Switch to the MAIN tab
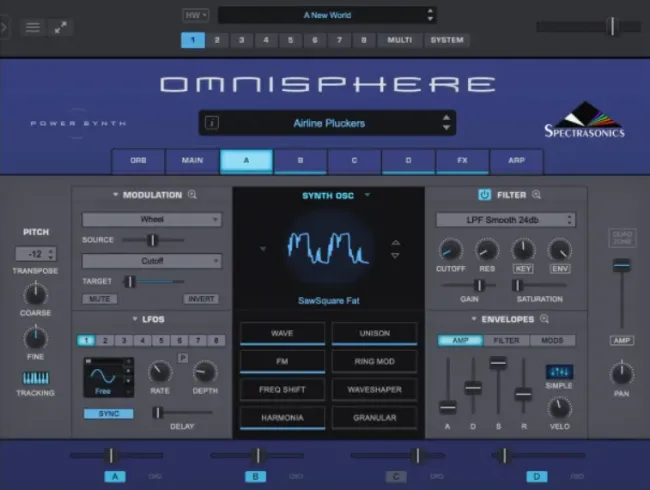 tap(192, 160)
